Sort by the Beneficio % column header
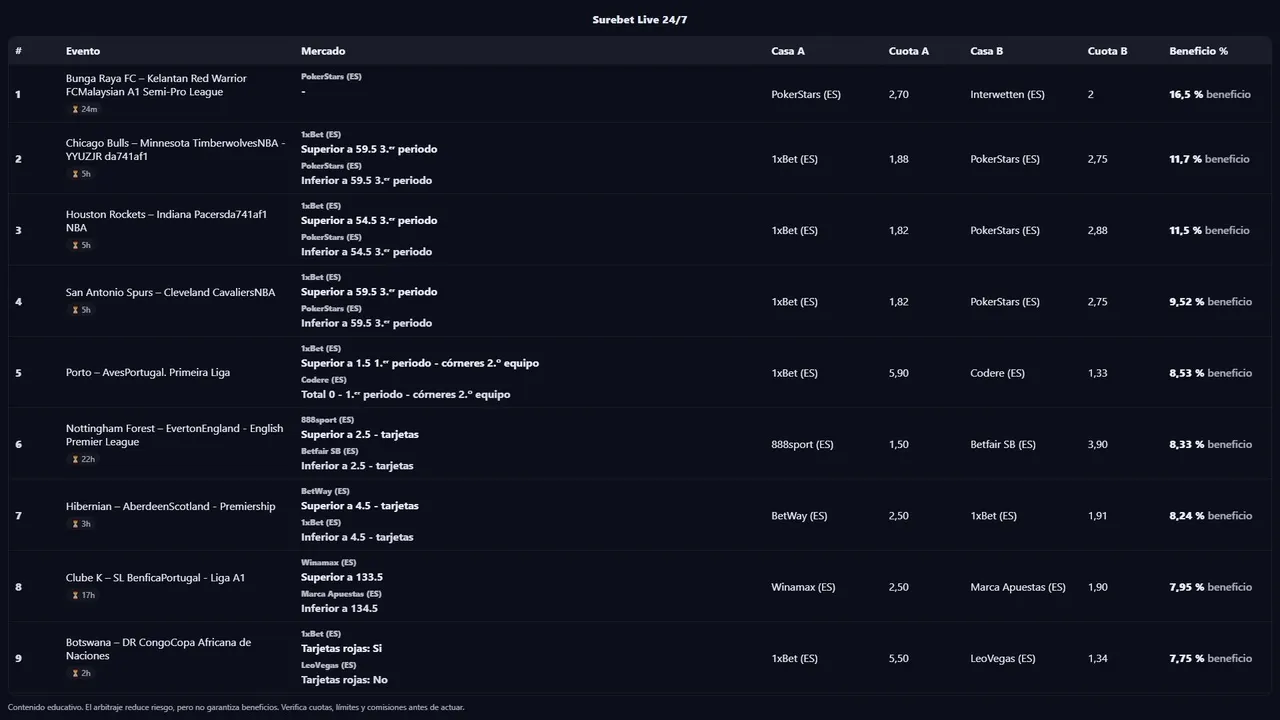Screen dimensions: 1280x720 (1198, 51)
